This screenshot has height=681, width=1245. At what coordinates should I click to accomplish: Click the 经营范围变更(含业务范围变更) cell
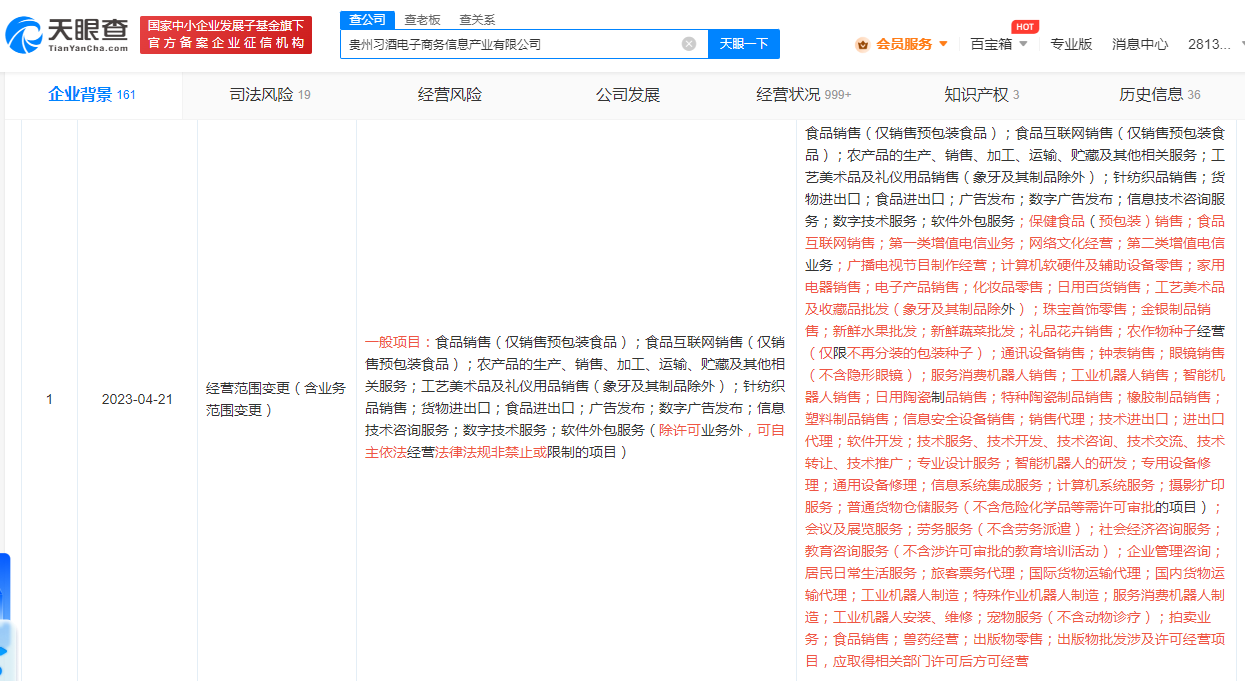(277, 399)
